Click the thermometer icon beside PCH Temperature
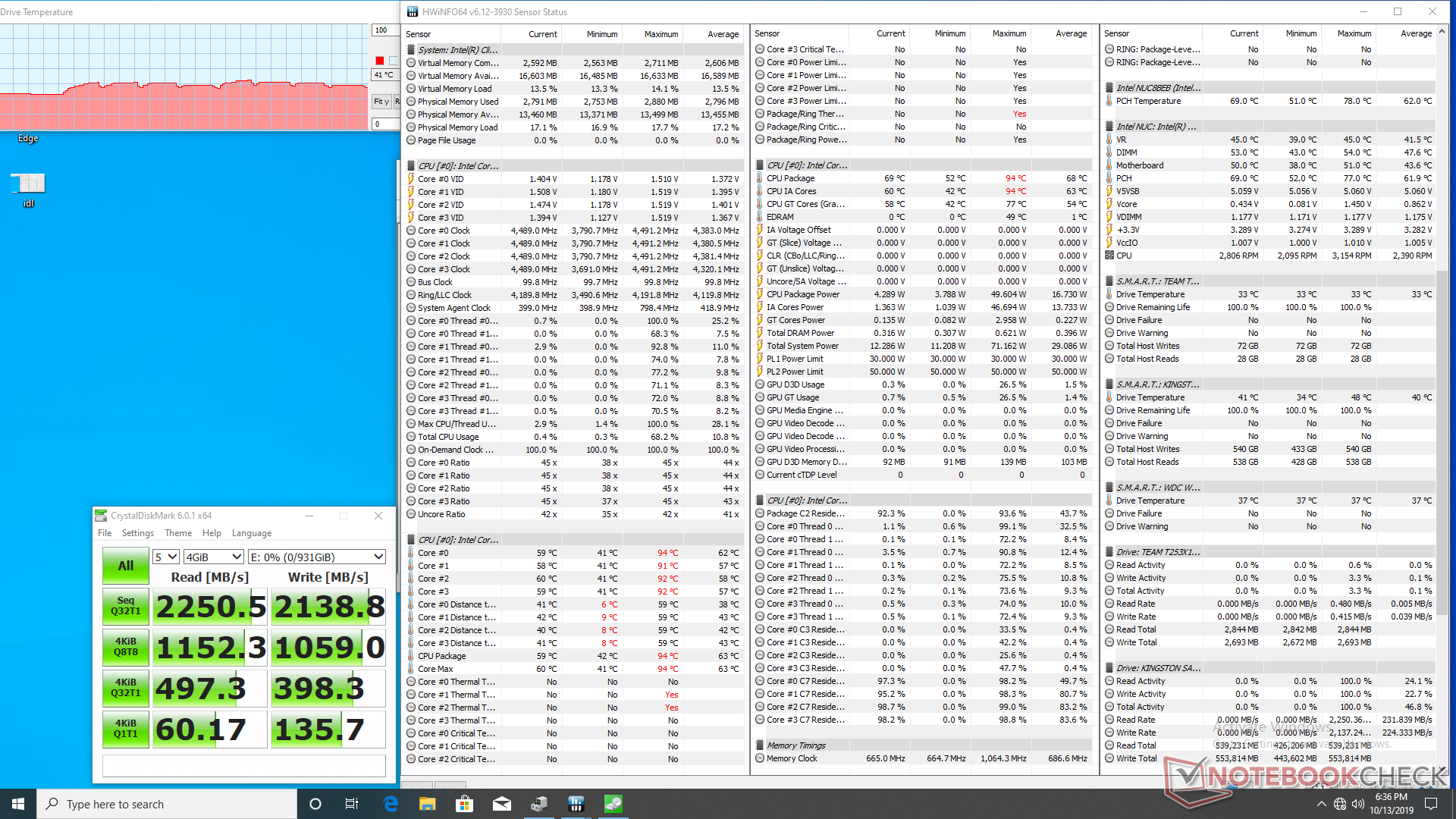The width and height of the screenshot is (1456, 819). 1109,102
